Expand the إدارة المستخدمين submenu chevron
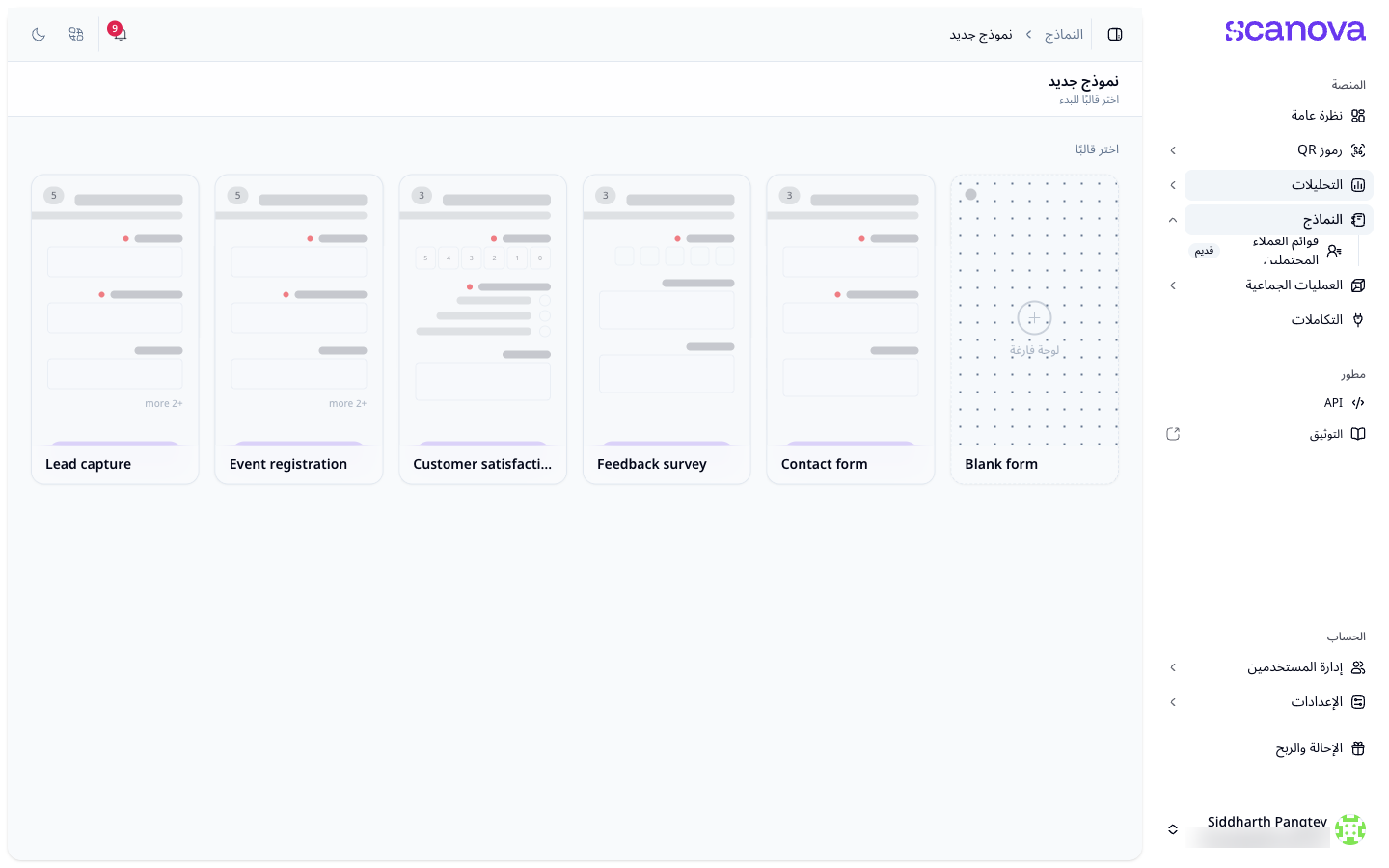The height and width of the screenshot is (868, 1389). click(1173, 667)
